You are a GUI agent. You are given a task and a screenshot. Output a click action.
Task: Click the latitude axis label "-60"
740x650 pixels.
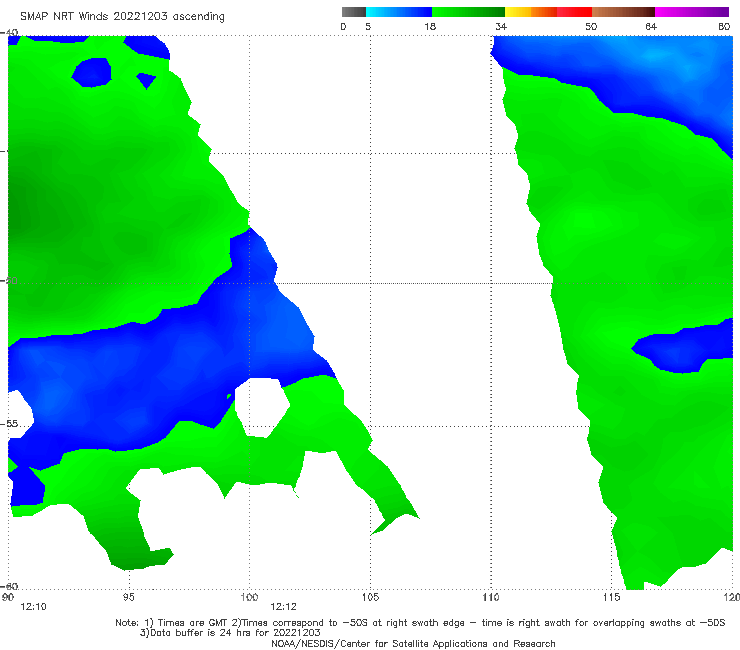tap(9, 586)
